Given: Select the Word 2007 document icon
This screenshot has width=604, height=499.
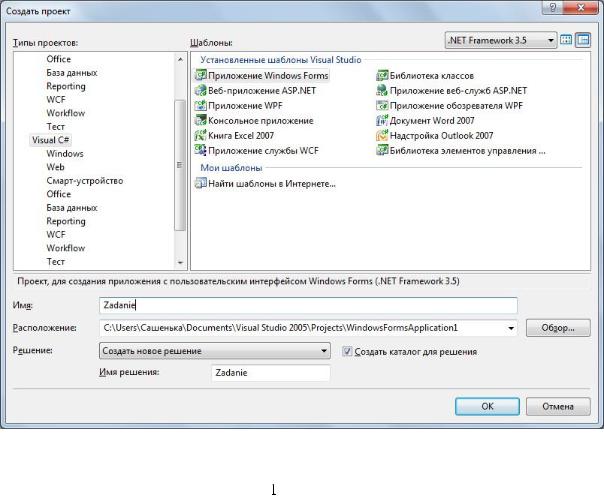Looking at the screenshot, I should point(382,120).
